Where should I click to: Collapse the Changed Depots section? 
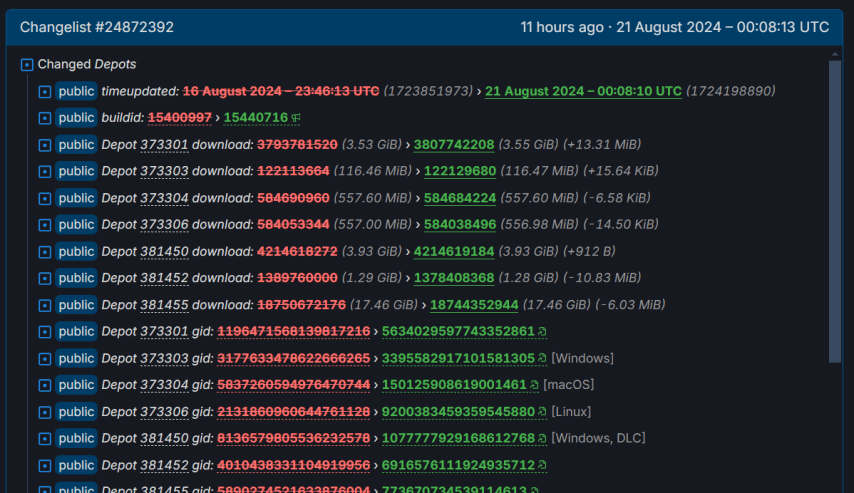tap(27, 65)
